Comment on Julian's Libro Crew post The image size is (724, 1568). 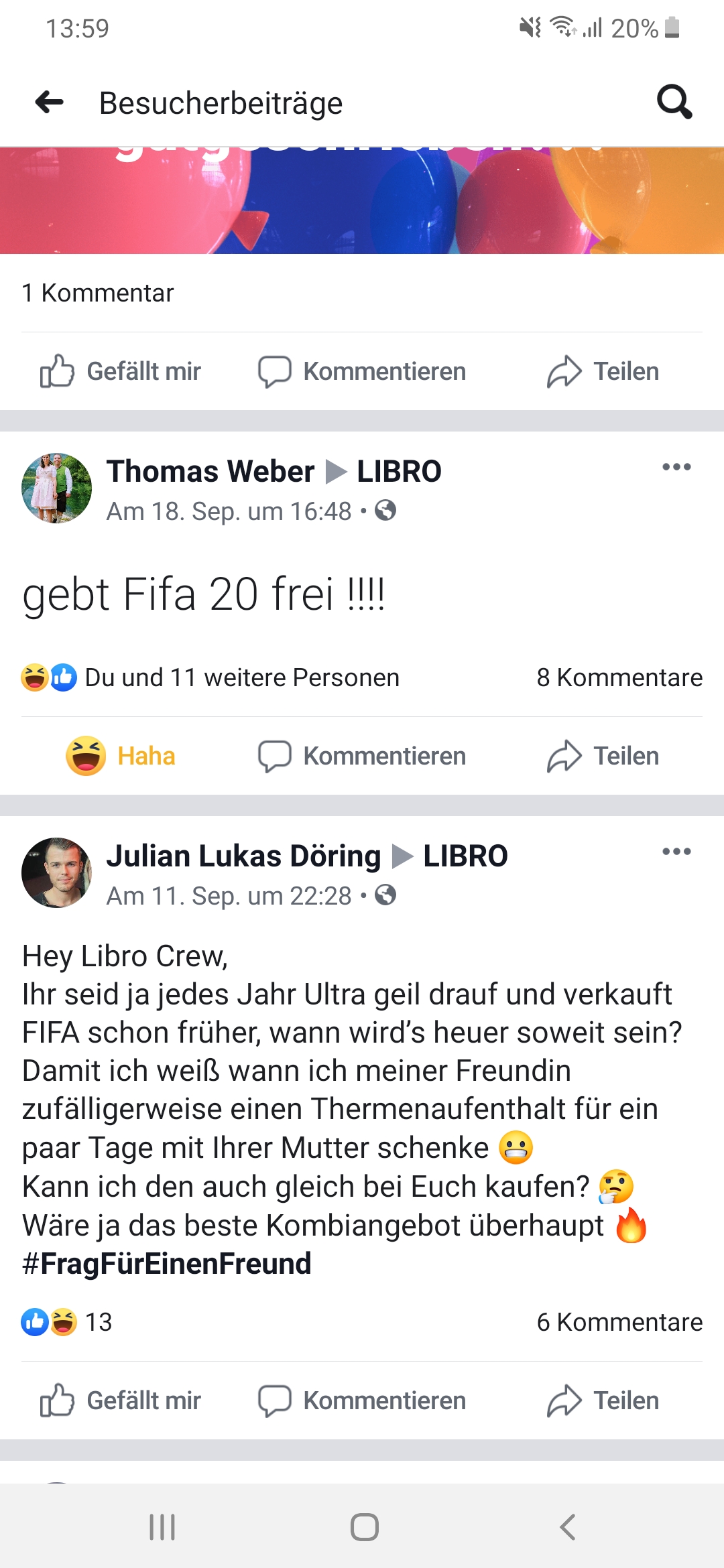[362, 1400]
